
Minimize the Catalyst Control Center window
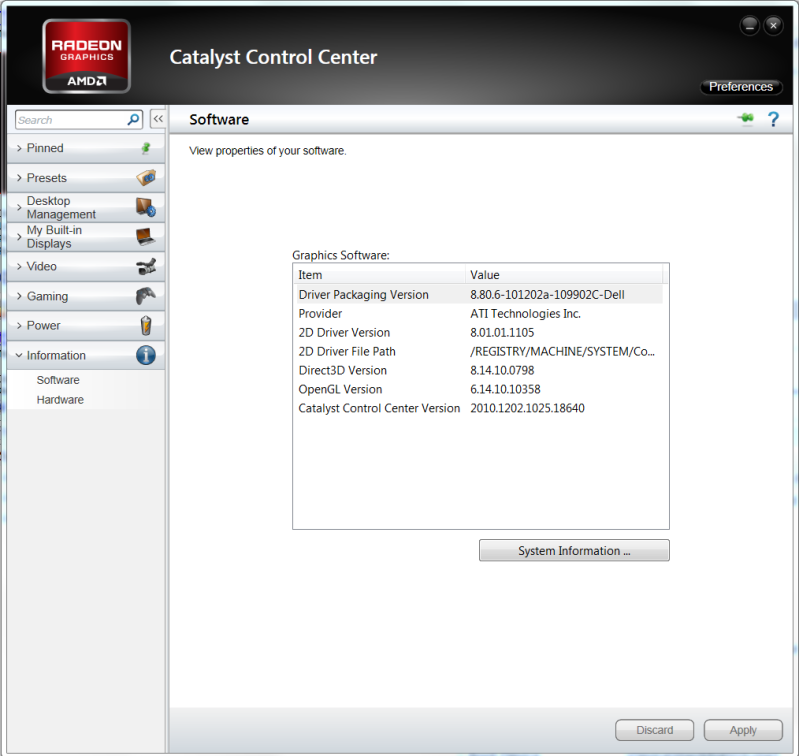[749, 25]
